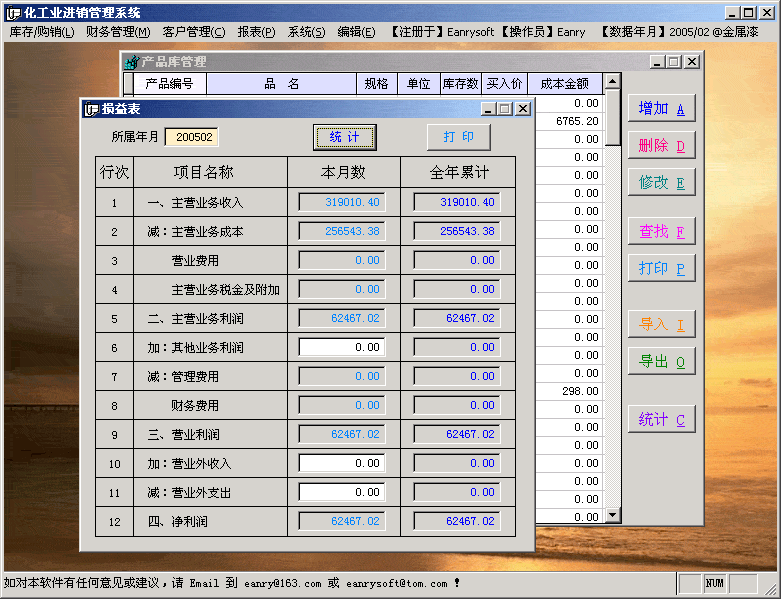Open the 库存/购销(L) menu
The image size is (781, 599).
(x=42, y=32)
